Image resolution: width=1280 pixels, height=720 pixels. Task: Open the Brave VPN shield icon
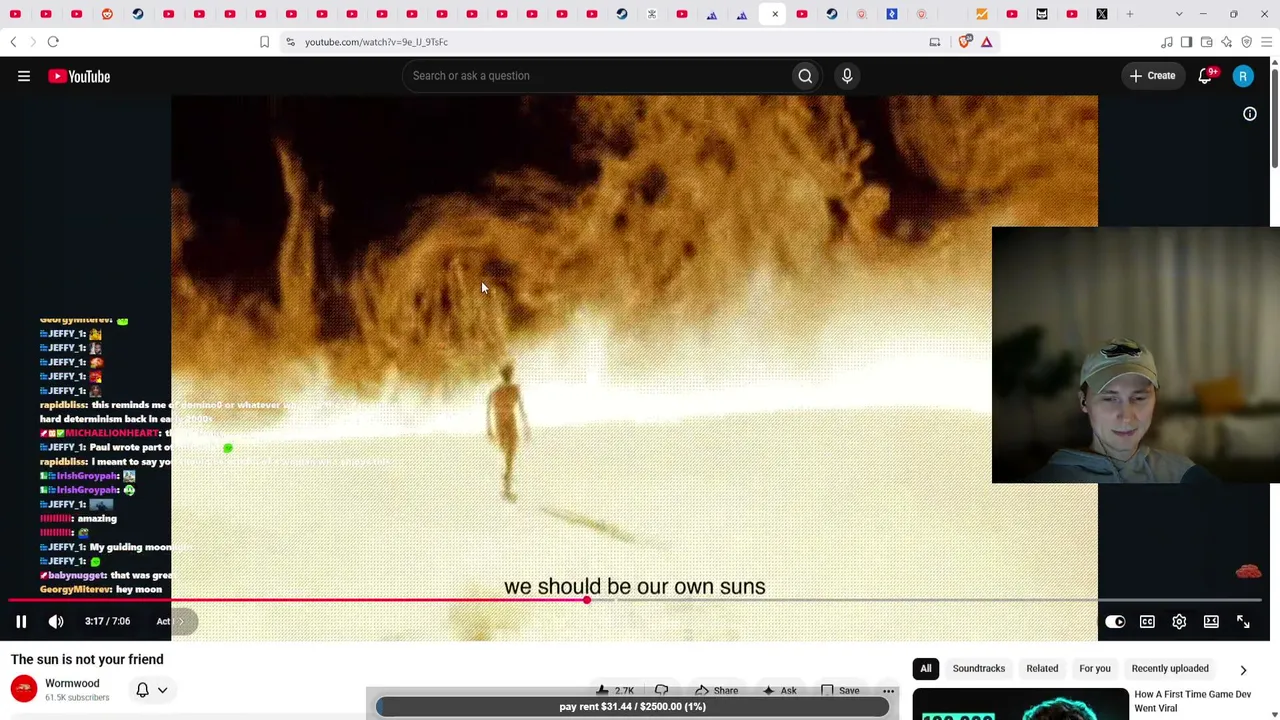1247,42
